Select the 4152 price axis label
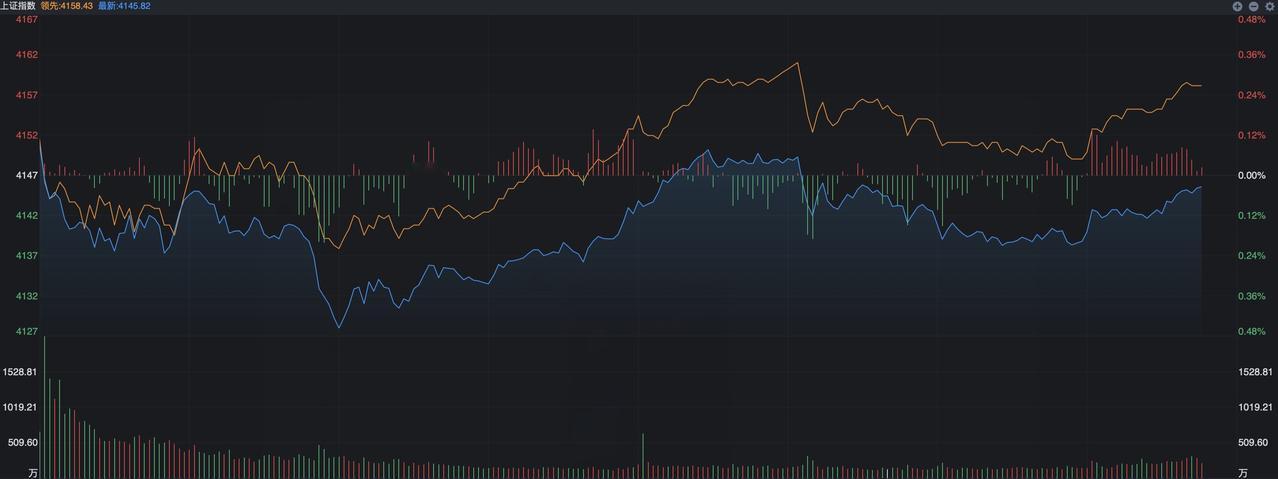This screenshot has width=1278, height=479. tap(28, 135)
